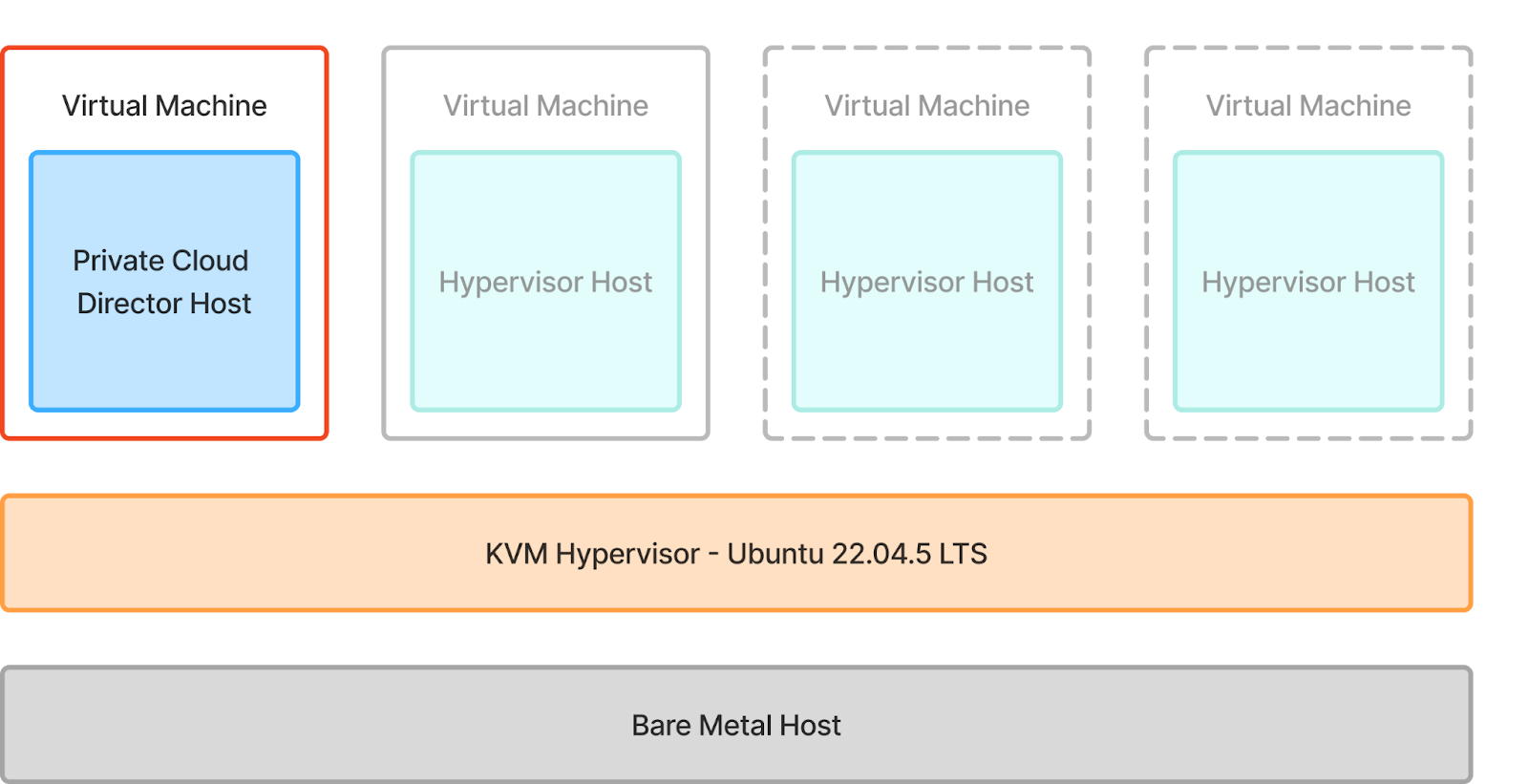Select Virtual Machine label in middle dashed box
Viewport: 1528px width, 784px height.
[926, 105]
